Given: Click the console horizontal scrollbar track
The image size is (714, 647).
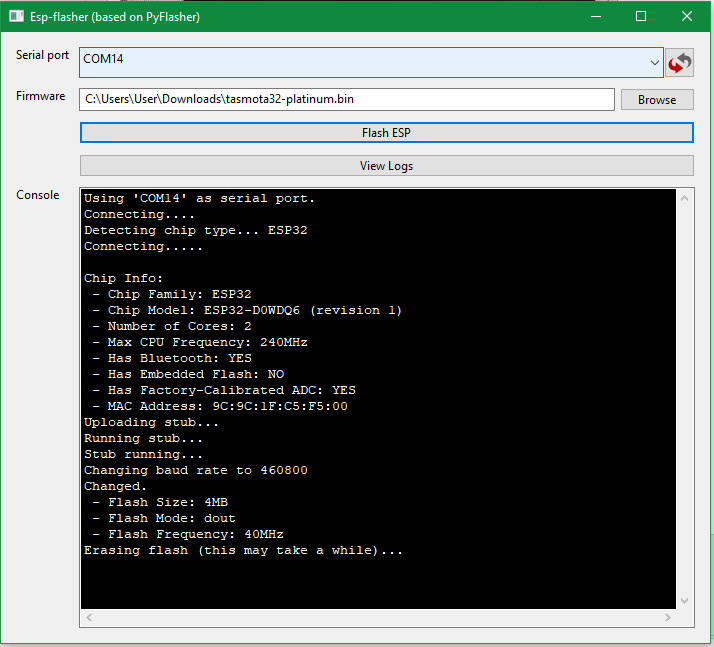Looking at the screenshot, I should pyautogui.click(x=378, y=618).
